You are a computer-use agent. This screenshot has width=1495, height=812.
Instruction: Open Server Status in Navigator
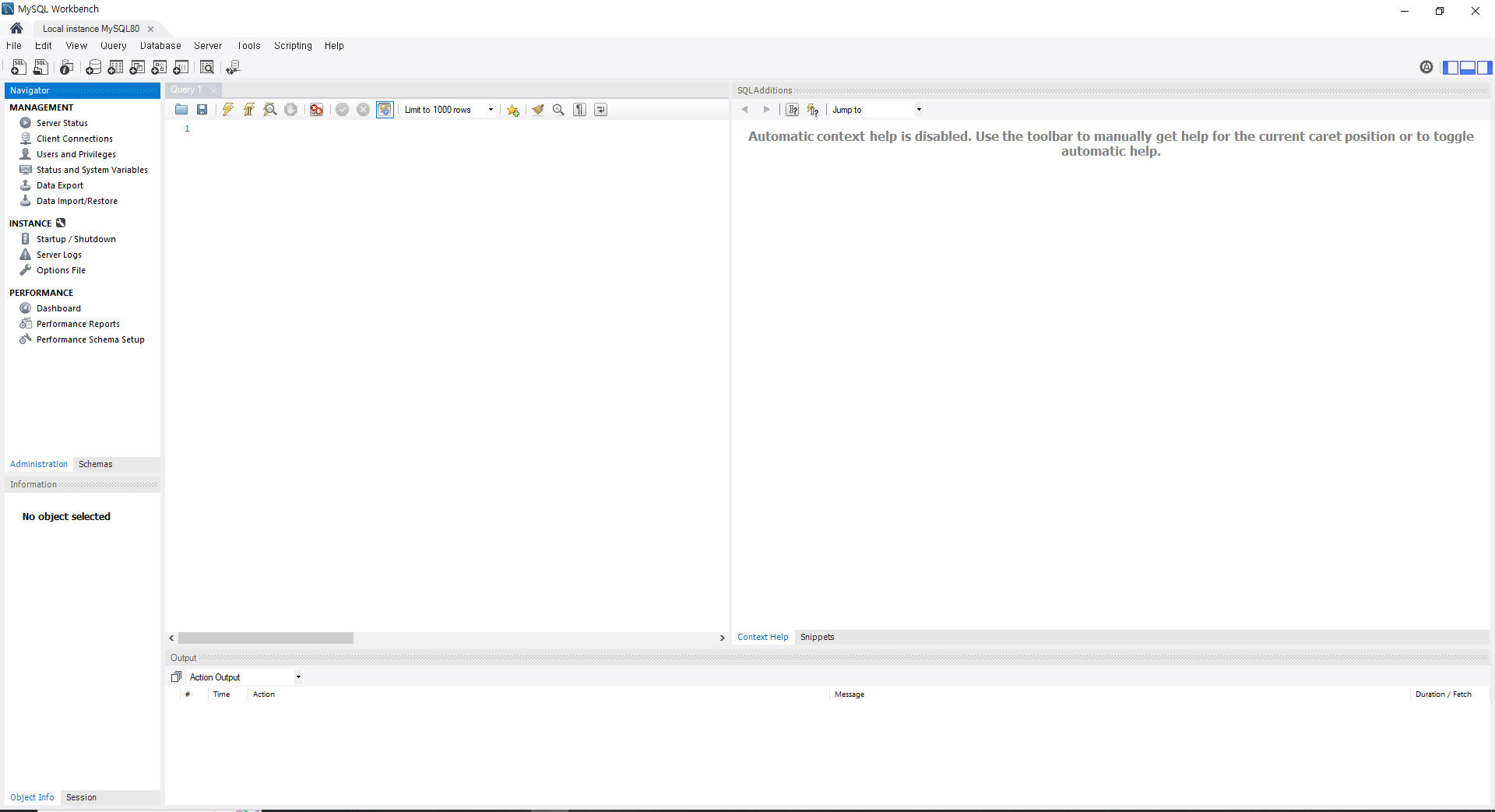click(x=62, y=123)
